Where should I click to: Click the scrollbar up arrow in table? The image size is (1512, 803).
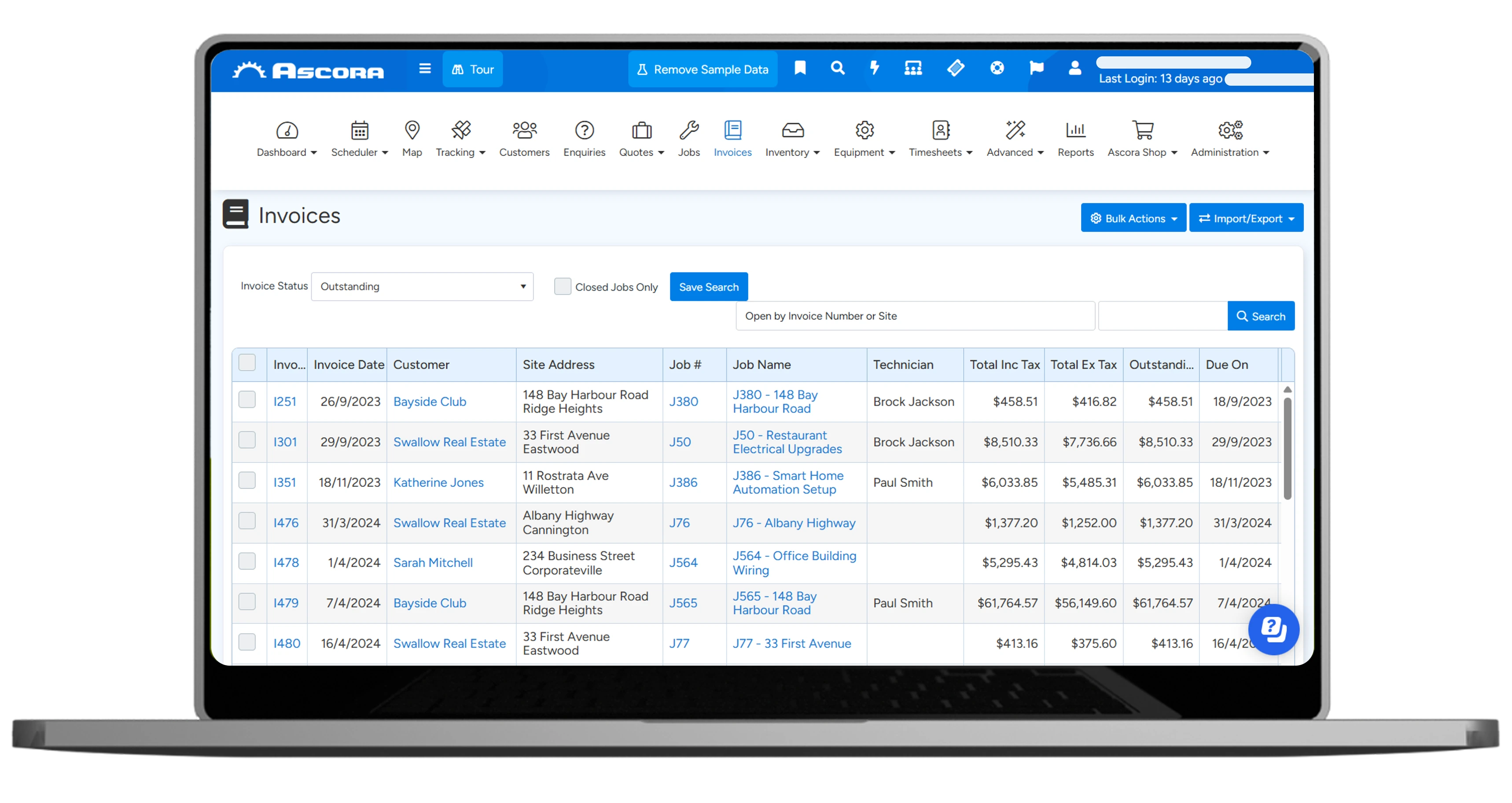[1287, 389]
